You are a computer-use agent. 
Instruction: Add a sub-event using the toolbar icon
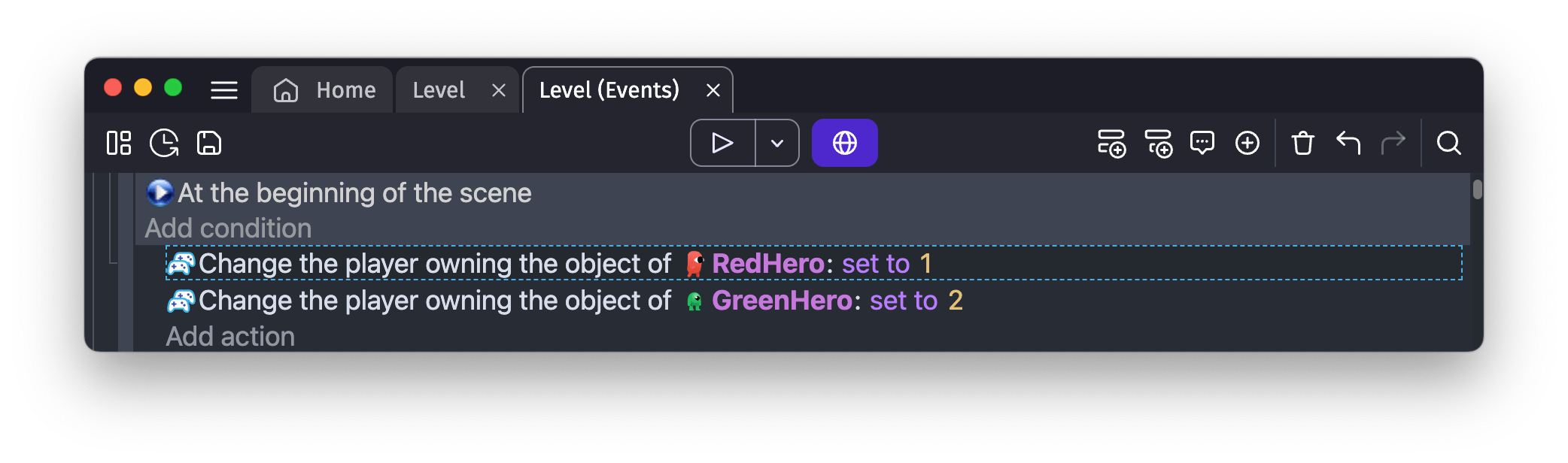[1158, 143]
